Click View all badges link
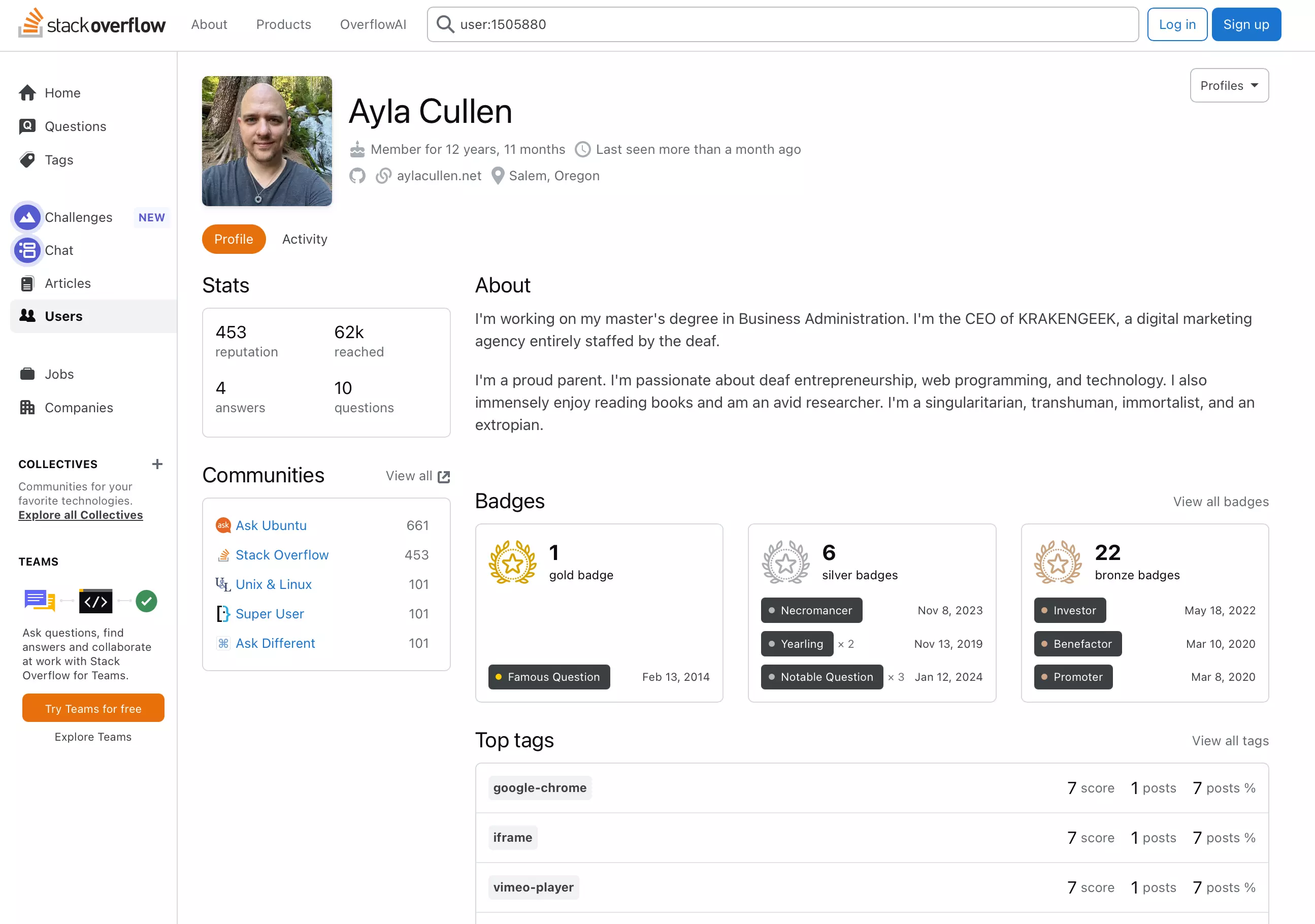 (1221, 502)
